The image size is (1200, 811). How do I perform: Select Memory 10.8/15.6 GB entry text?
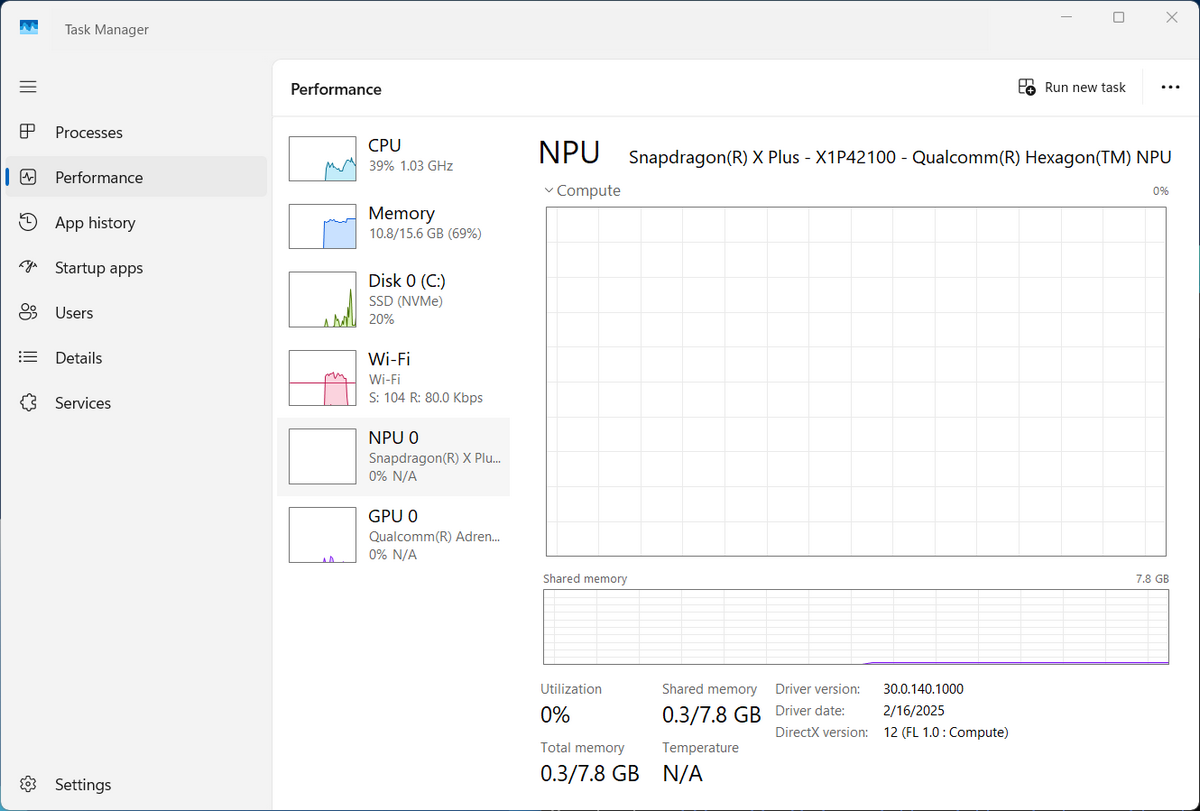tap(425, 223)
